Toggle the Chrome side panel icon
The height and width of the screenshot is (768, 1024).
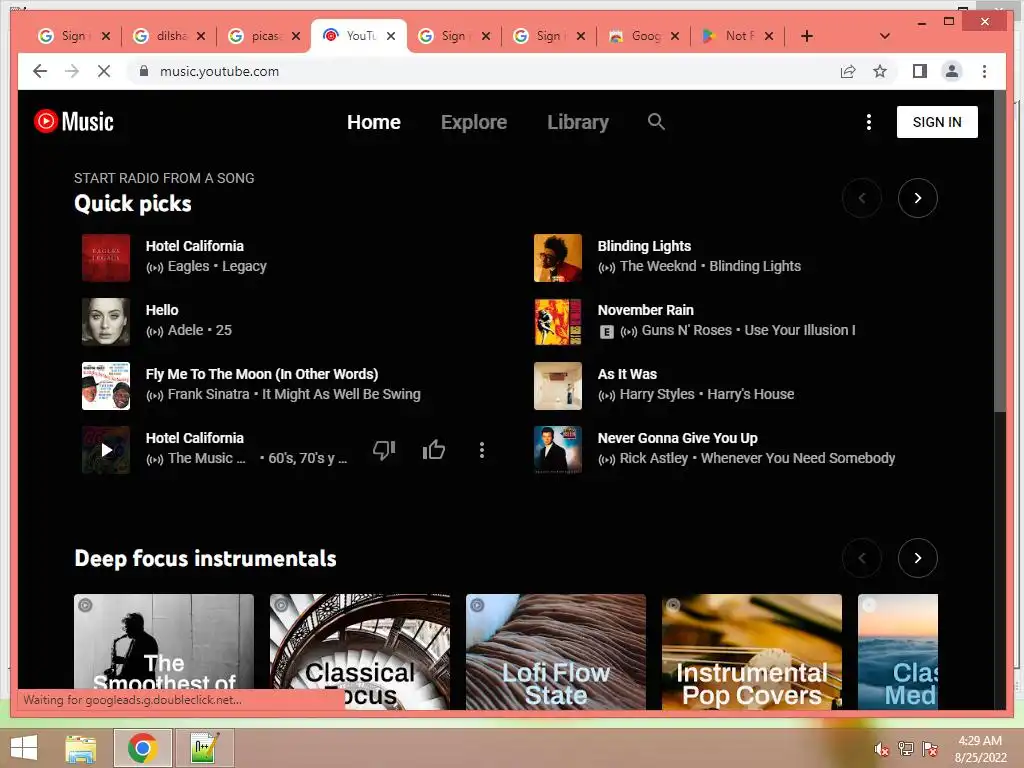click(920, 71)
